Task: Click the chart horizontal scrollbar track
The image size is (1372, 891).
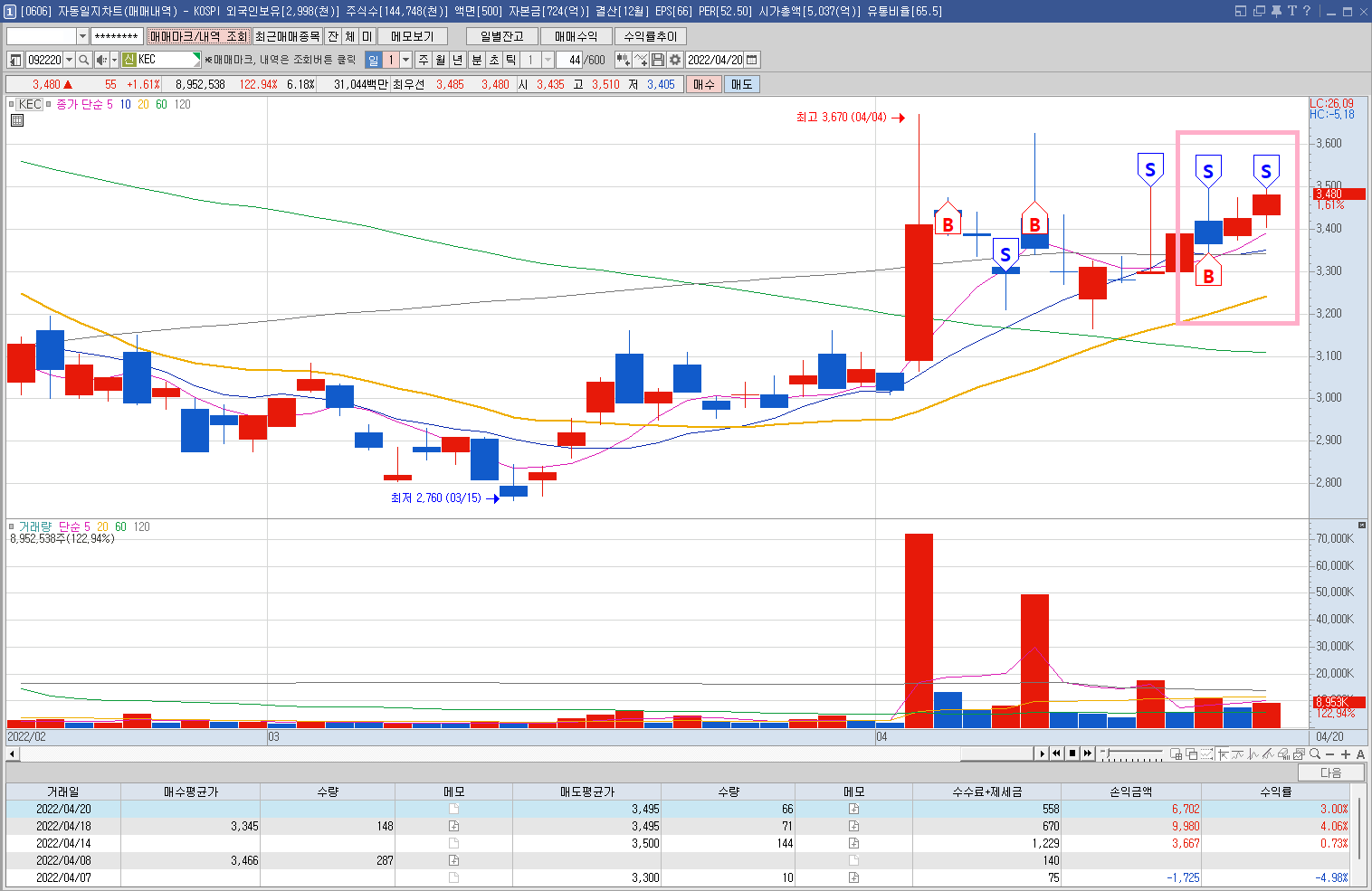Action: 525,754
